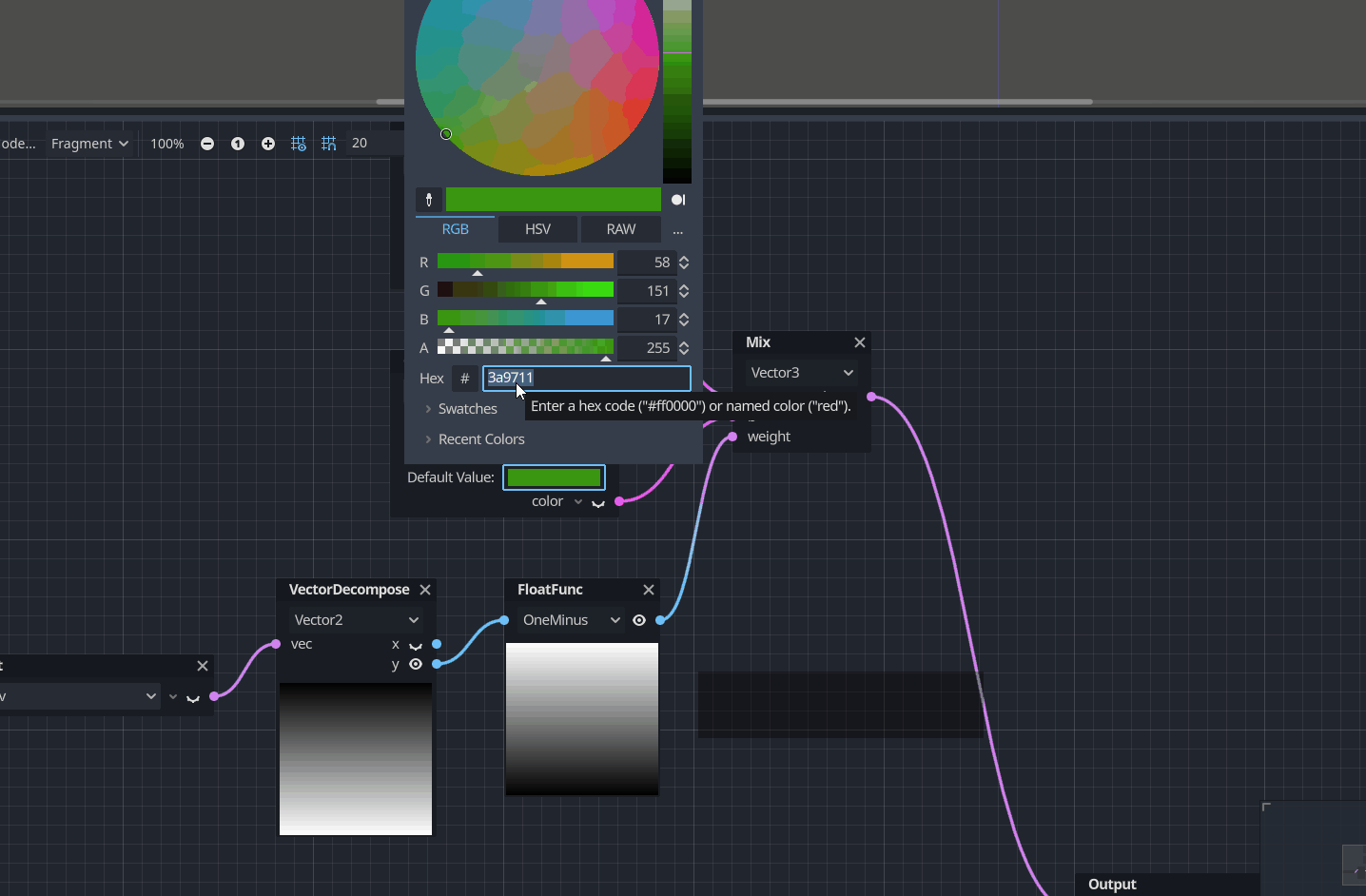Screen dimensions: 1366x896
Task: Toggle the snapping magnet icon
Action: tap(328, 143)
